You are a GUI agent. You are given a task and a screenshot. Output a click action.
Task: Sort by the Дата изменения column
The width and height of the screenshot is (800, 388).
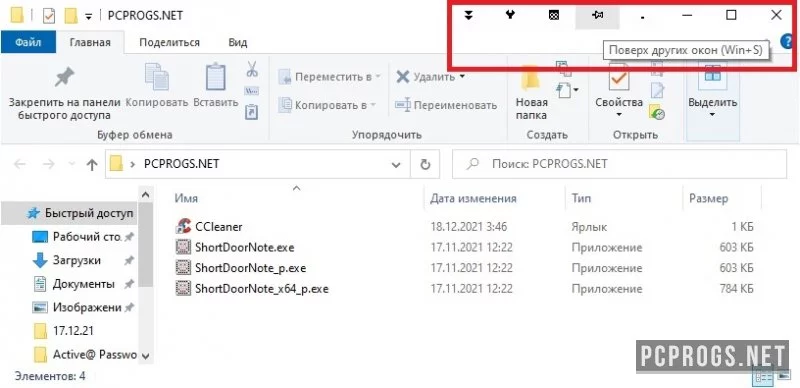(x=473, y=198)
